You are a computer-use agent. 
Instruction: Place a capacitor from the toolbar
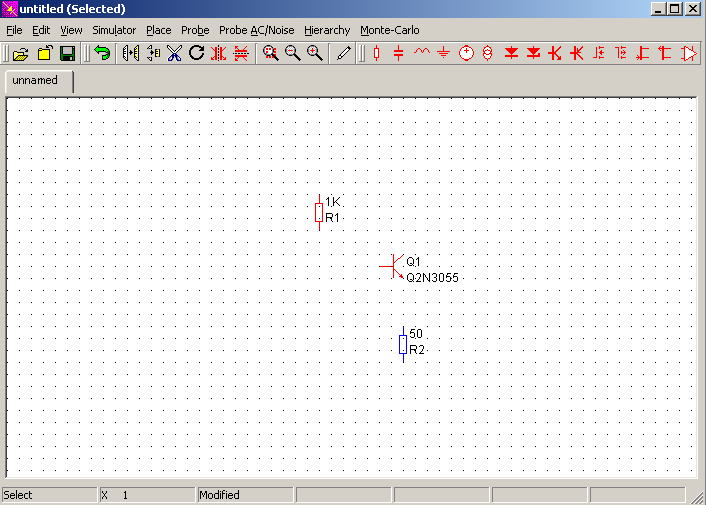398,54
